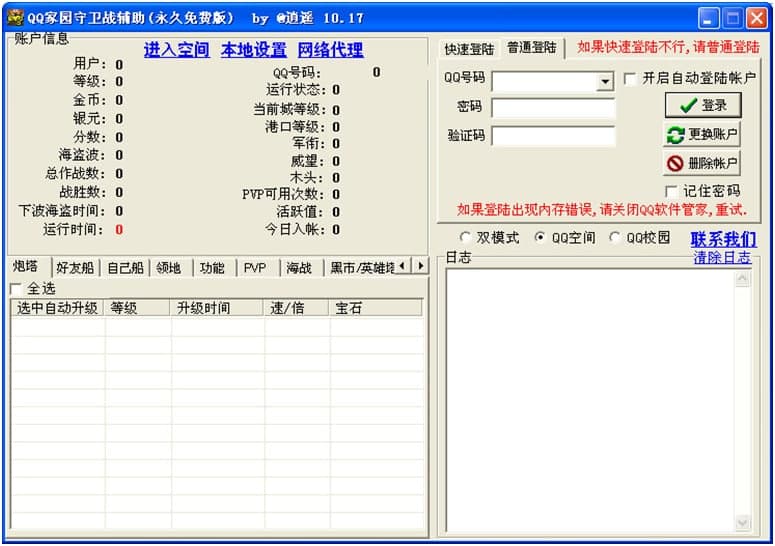The height and width of the screenshot is (546, 775).
Task: Select the 功能 tab
Action: pos(212,268)
